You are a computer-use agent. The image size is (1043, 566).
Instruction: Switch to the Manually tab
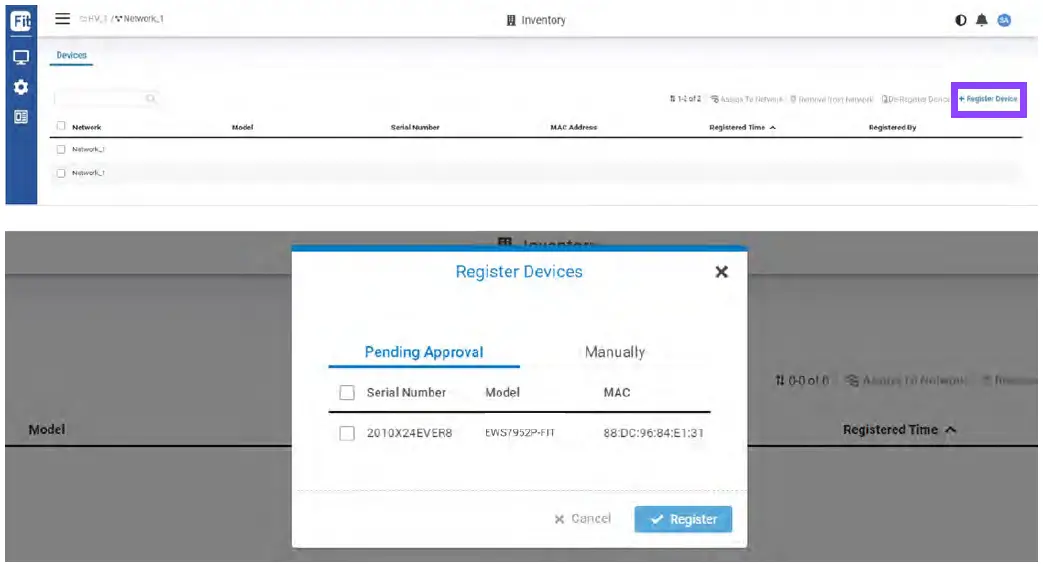[615, 352]
